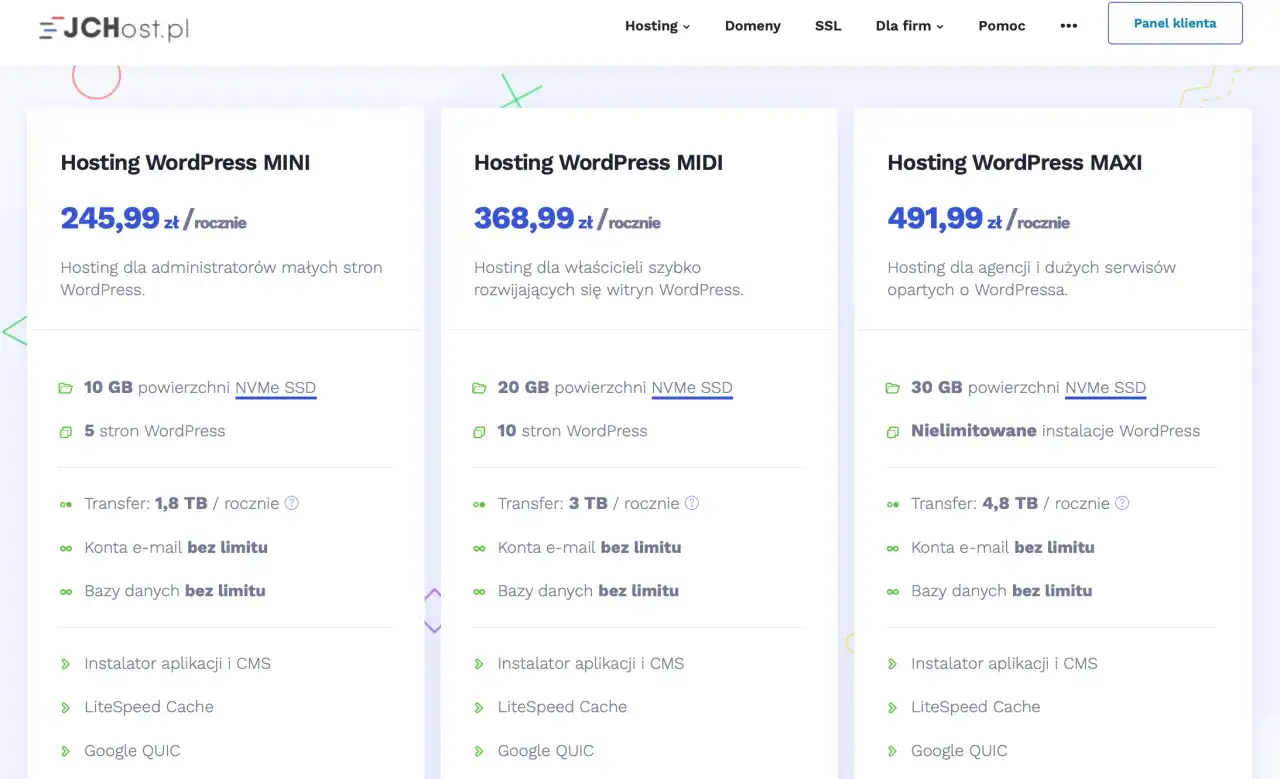Screen dimensions: 1280x779
Task: Go to the SSL page
Action: [828, 26]
